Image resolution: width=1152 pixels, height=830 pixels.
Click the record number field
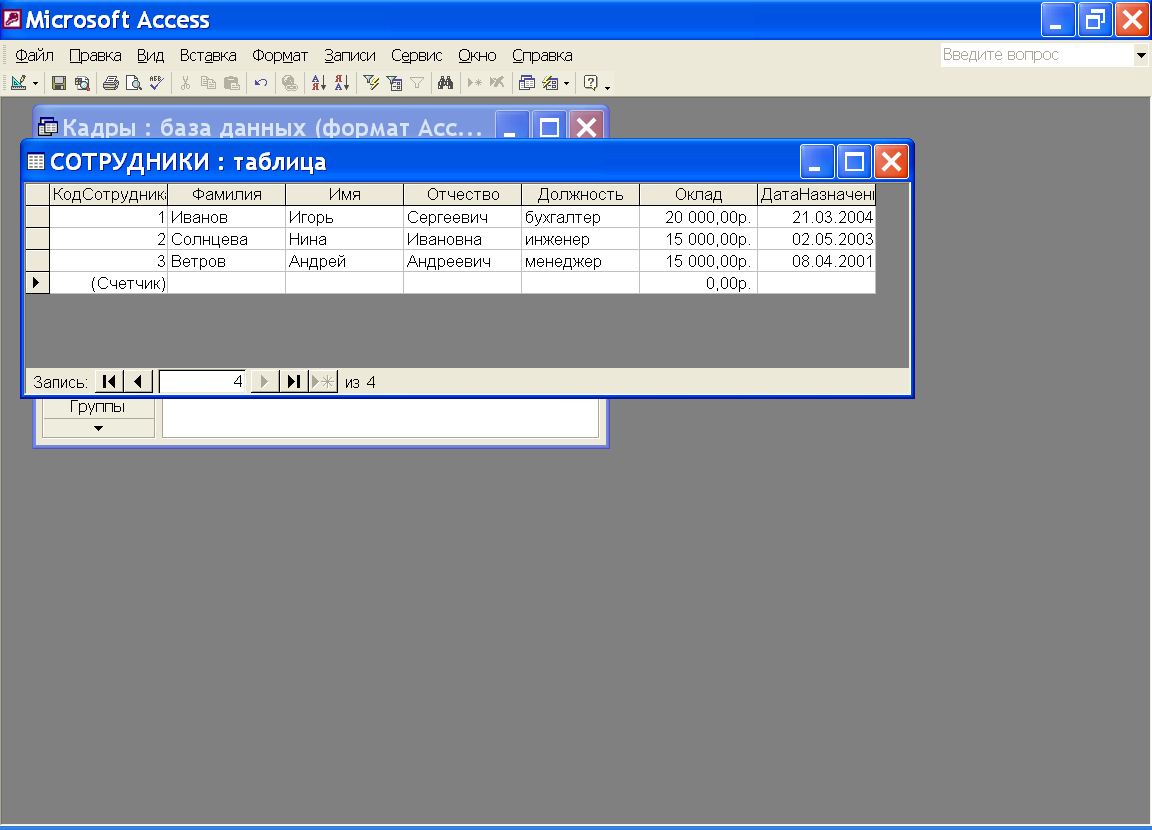[203, 382]
